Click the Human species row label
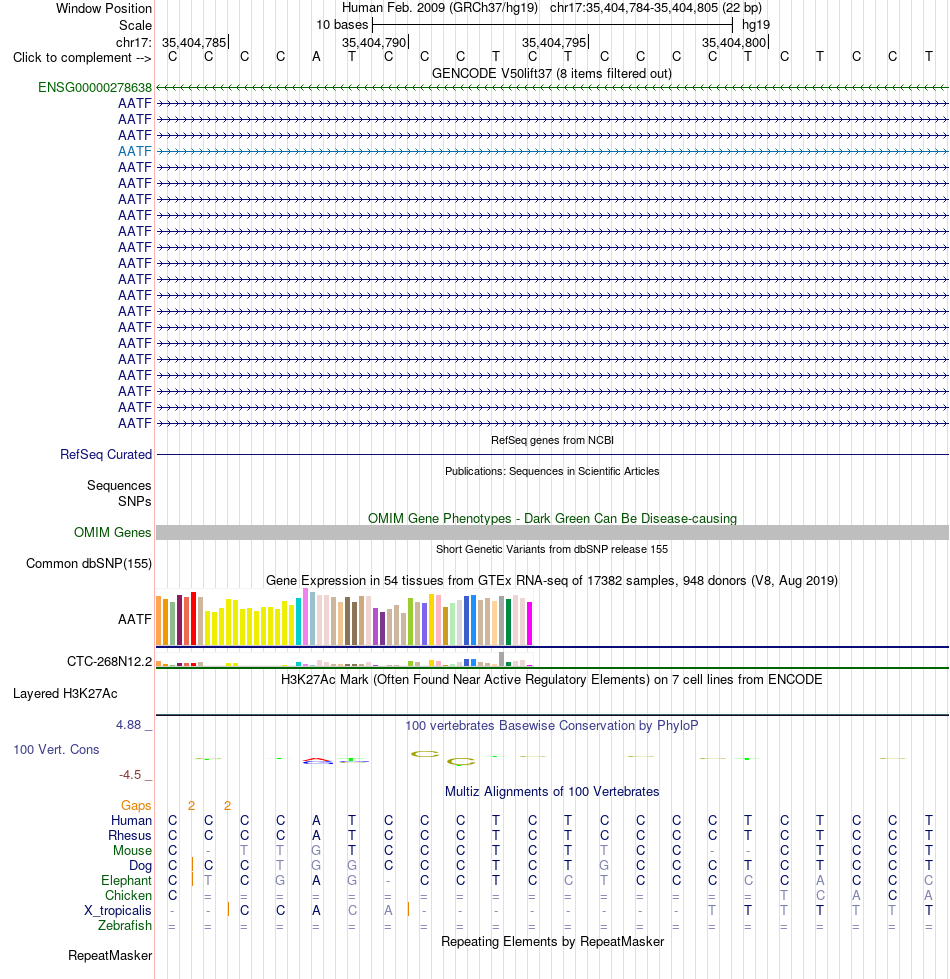This screenshot has height=979, width=950. click(131, 820)
